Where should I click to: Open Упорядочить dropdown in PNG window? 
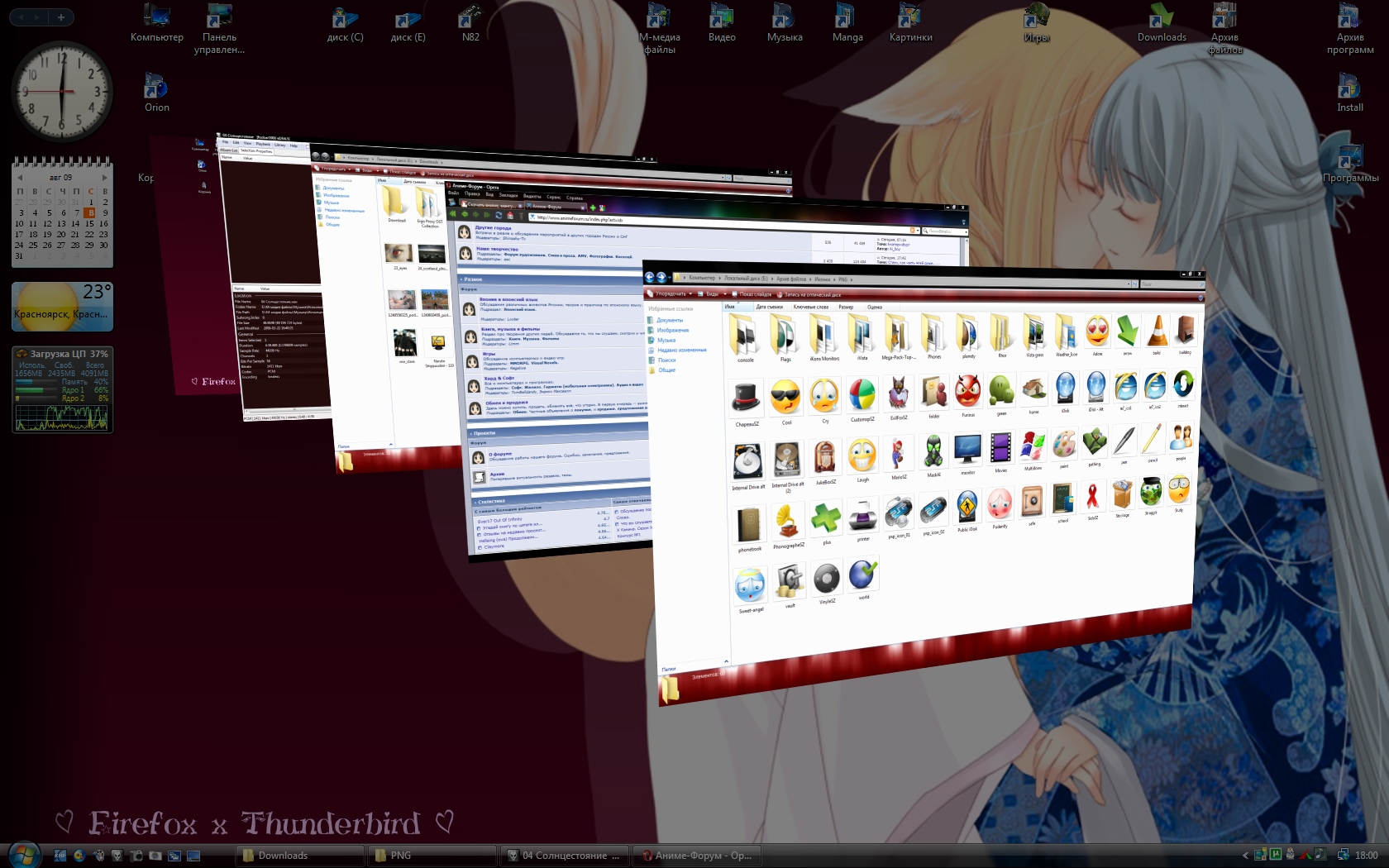671,293
